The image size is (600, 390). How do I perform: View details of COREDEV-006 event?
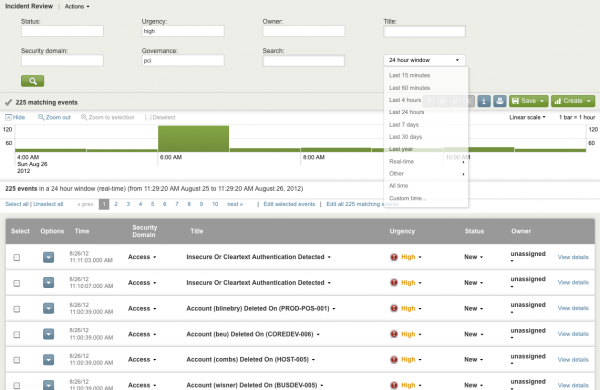pyautogui.click(x=573, y=334)
